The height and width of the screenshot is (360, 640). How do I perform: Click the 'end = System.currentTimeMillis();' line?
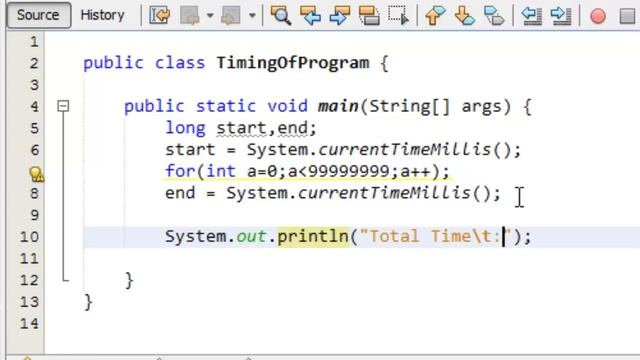333,193
